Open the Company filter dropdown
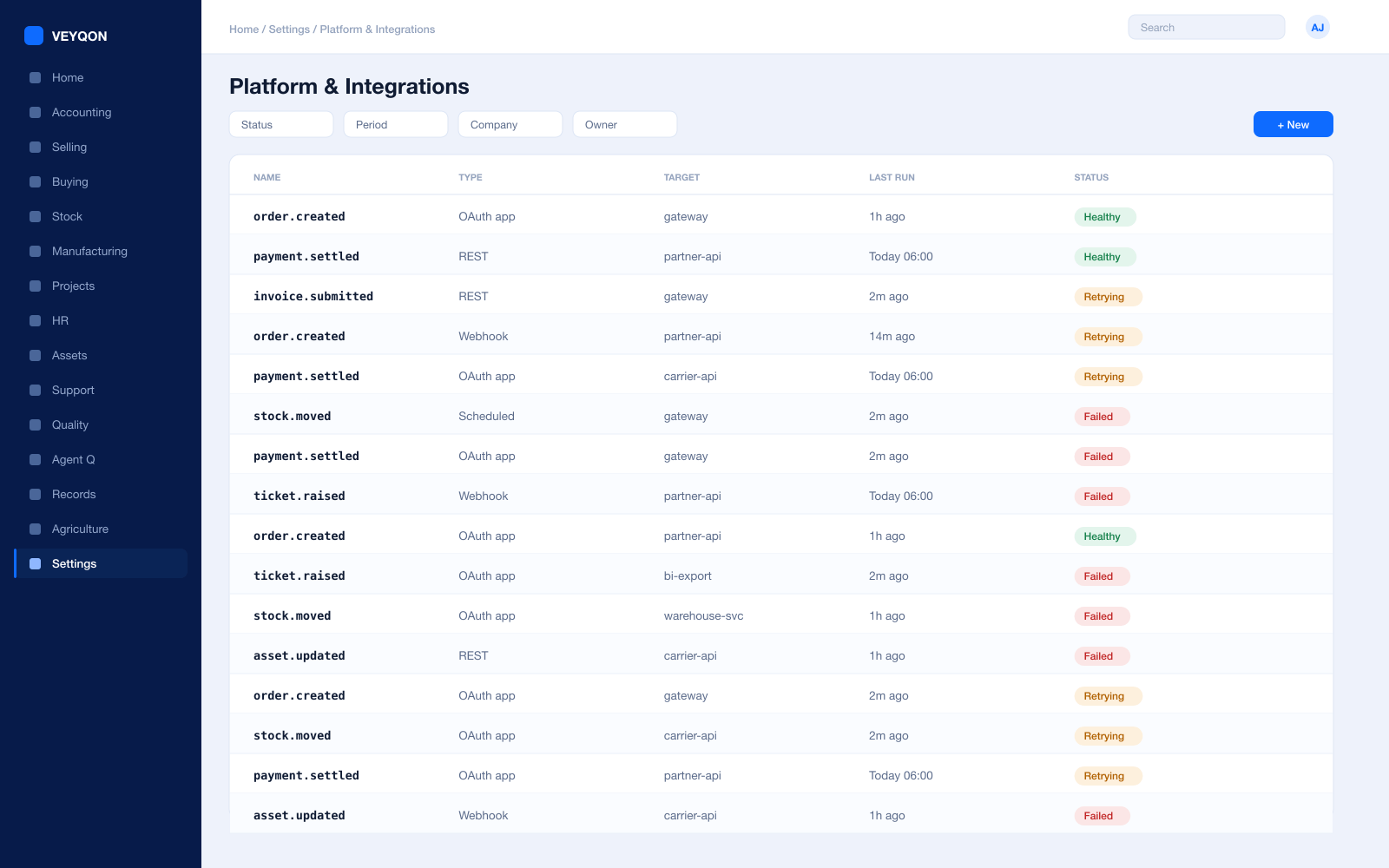Screen dimensions: 1389x868 coord(510,124)
